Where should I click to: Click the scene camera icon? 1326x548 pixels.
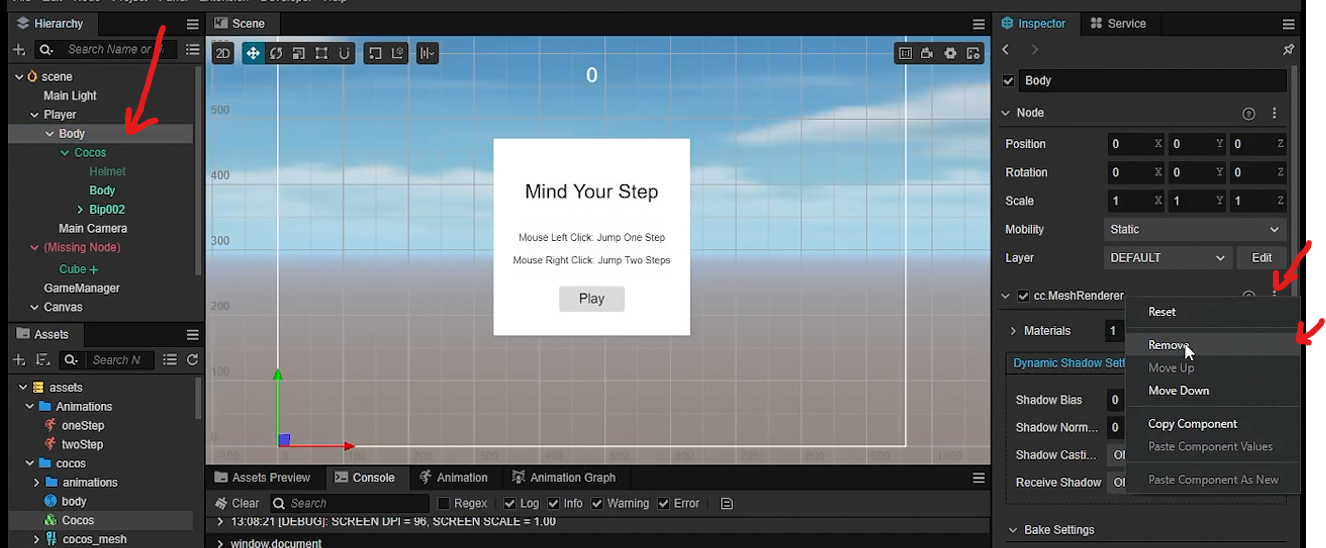[927, 53]
